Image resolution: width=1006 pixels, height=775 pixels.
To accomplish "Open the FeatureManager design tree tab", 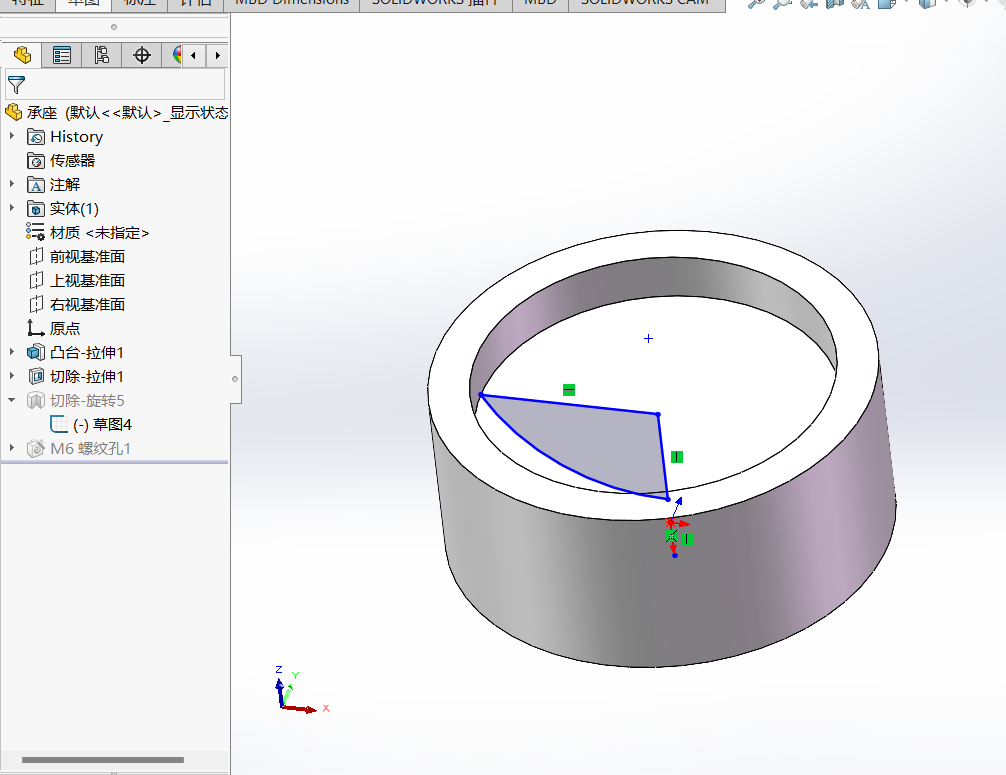I will [x=22, y=55].
